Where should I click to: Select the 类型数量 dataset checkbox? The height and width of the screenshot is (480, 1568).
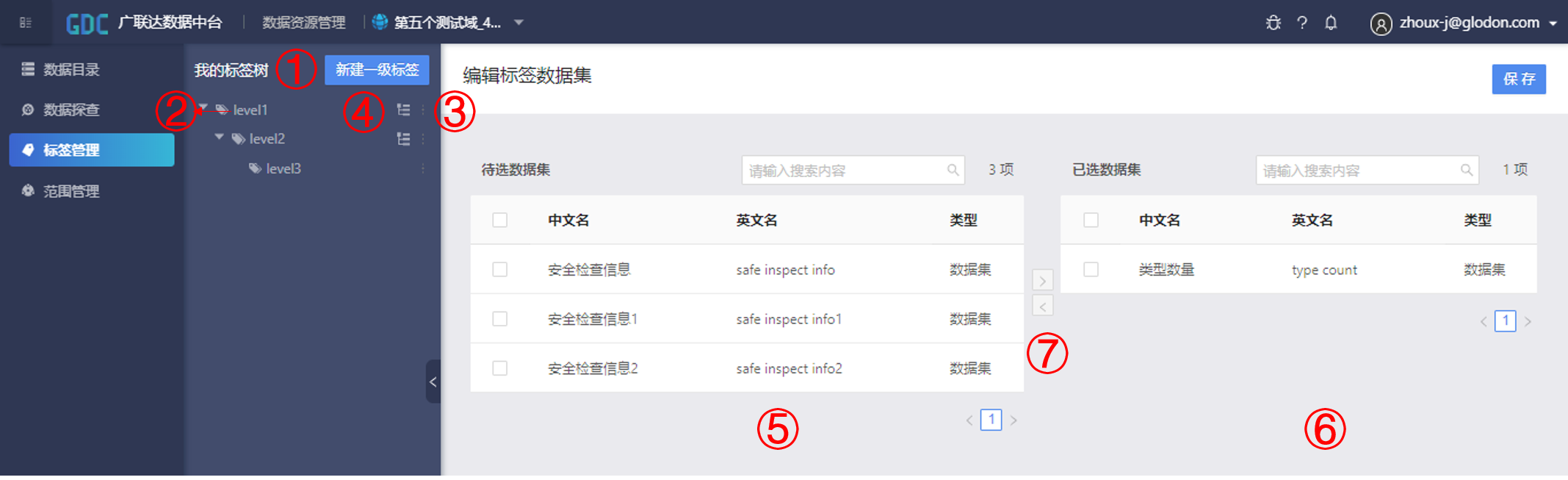(x=1091, y=270)
